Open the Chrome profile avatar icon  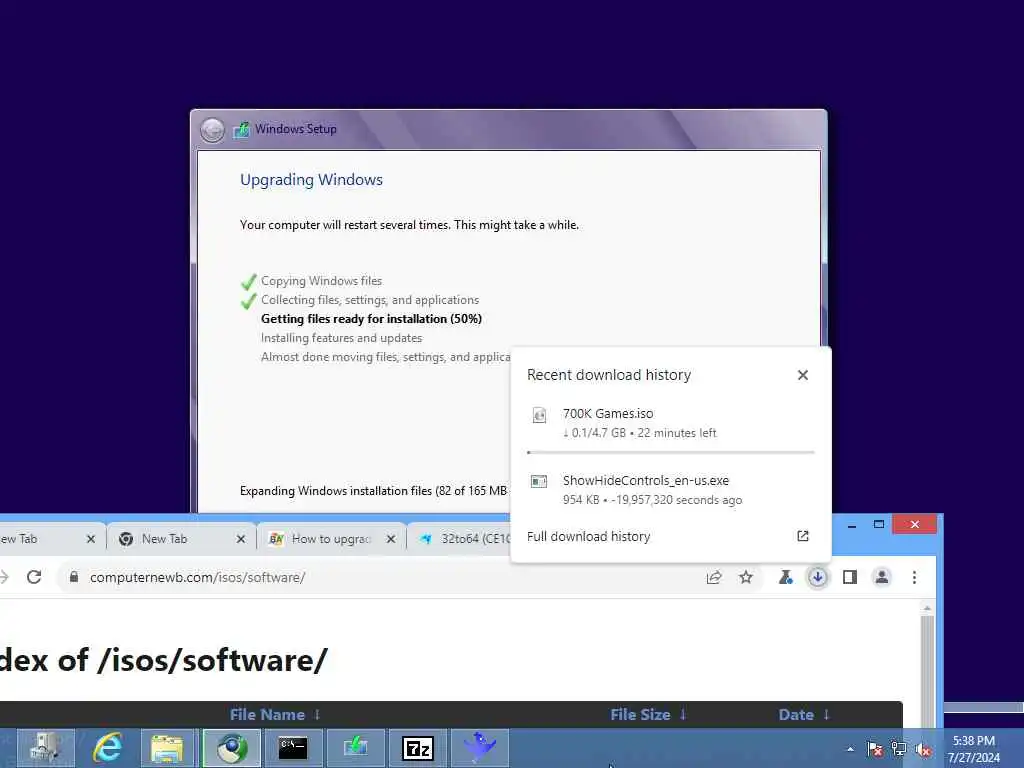click(x=882, y=577)
